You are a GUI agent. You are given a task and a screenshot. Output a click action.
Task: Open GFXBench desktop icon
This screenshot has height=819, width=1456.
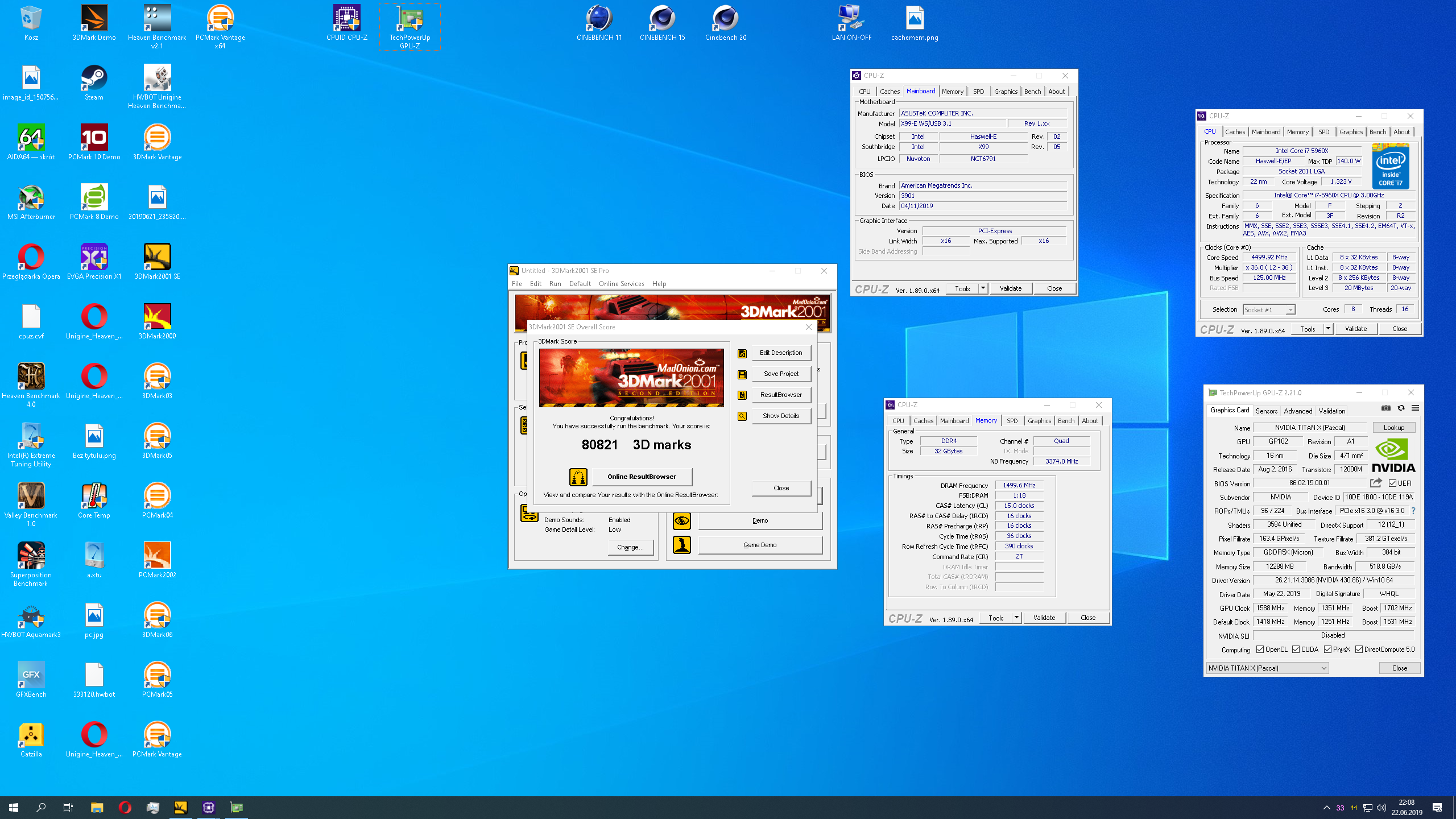(31, 680)
